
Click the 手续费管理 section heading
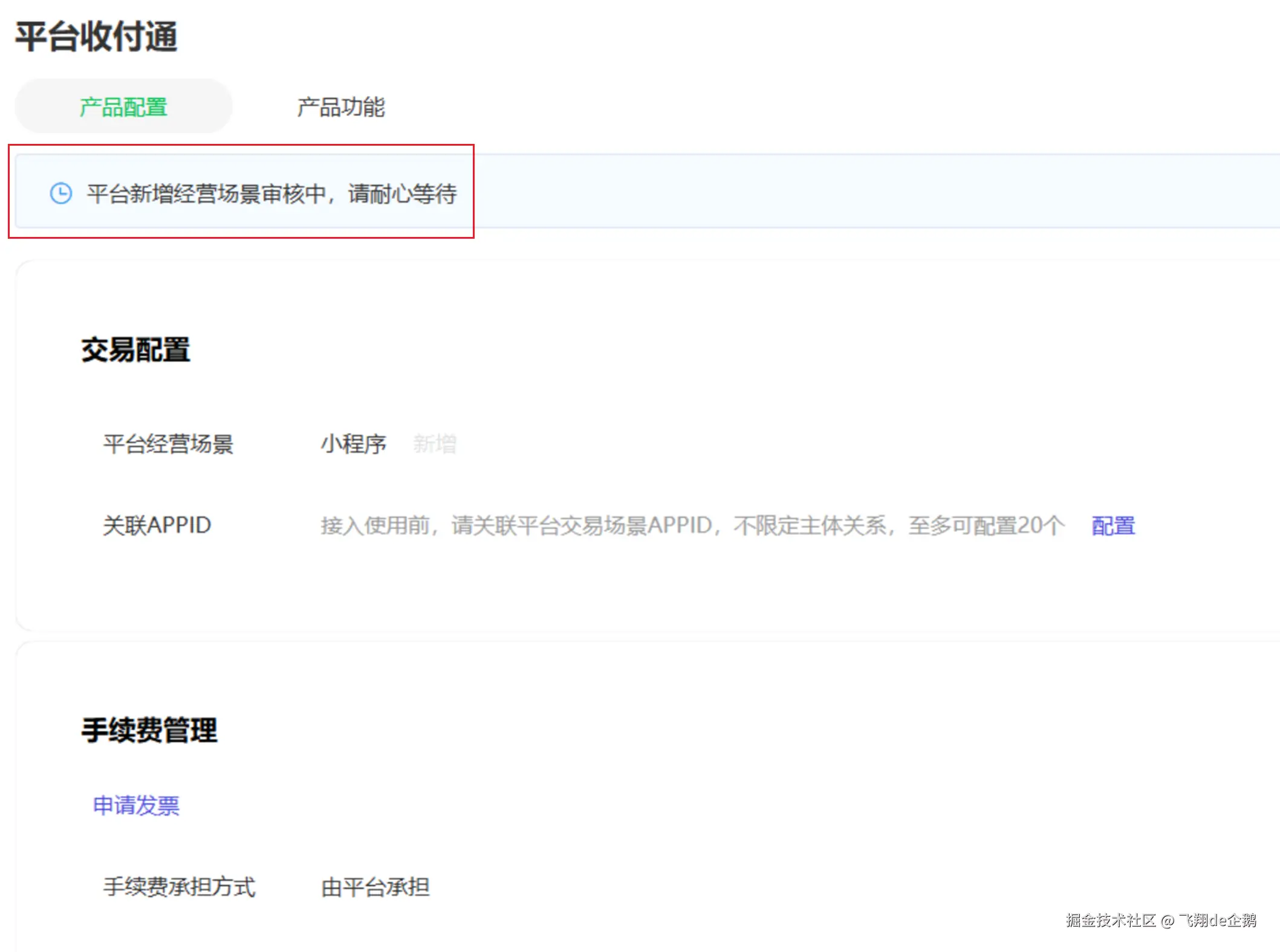click(x=150, y=730)
